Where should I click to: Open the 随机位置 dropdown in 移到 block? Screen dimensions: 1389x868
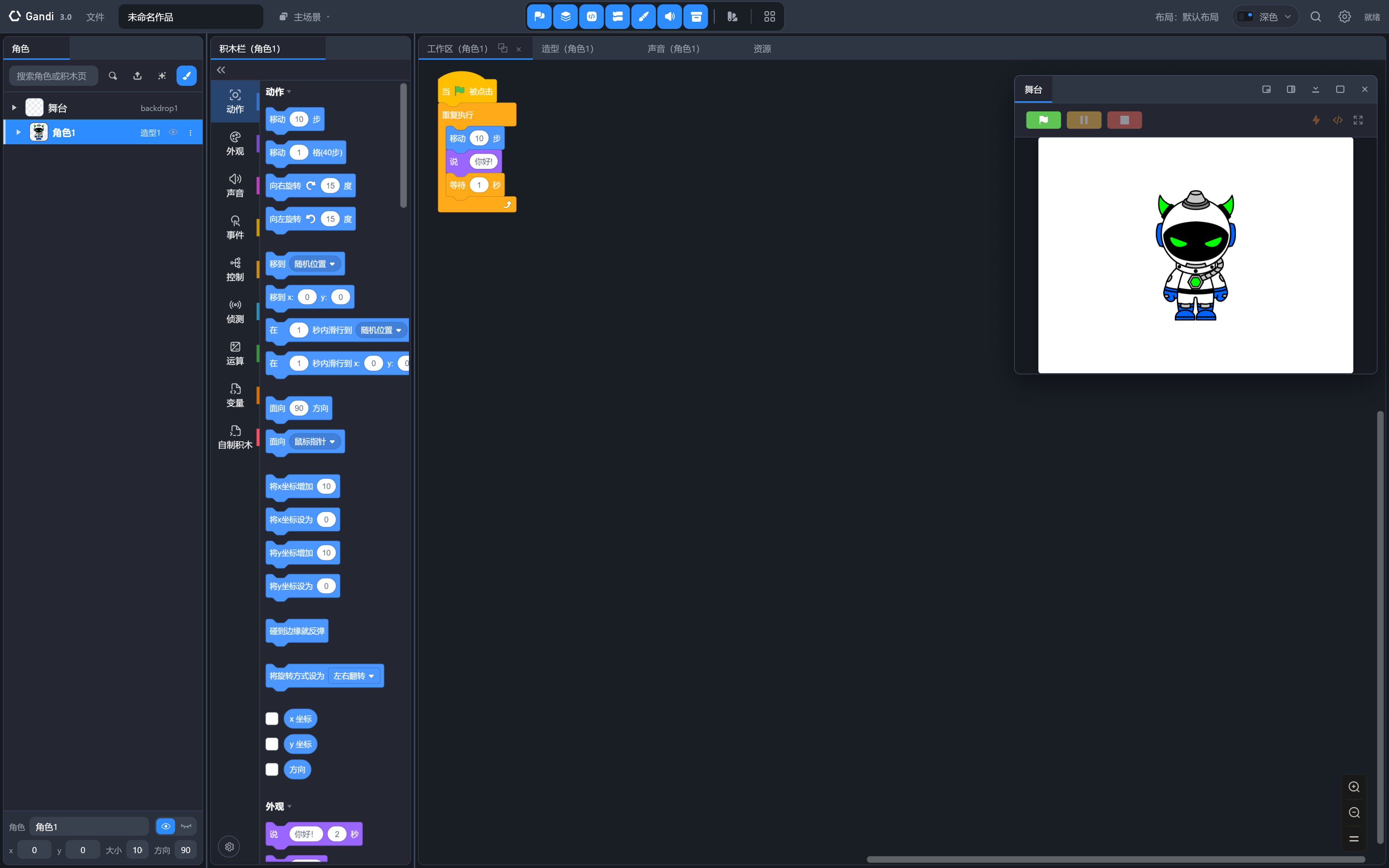(x=315, y=264)
